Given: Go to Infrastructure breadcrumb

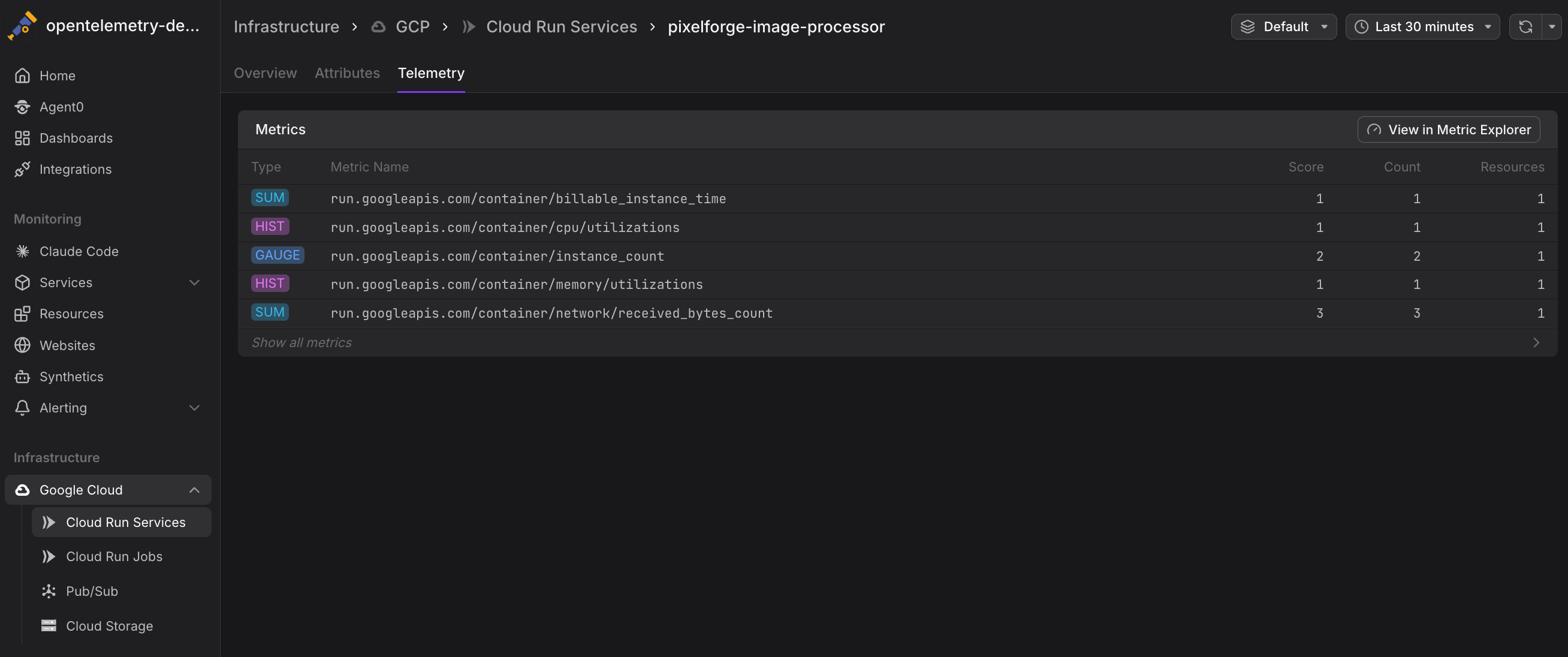Looking at the screenshot, I should pos(286,27).
